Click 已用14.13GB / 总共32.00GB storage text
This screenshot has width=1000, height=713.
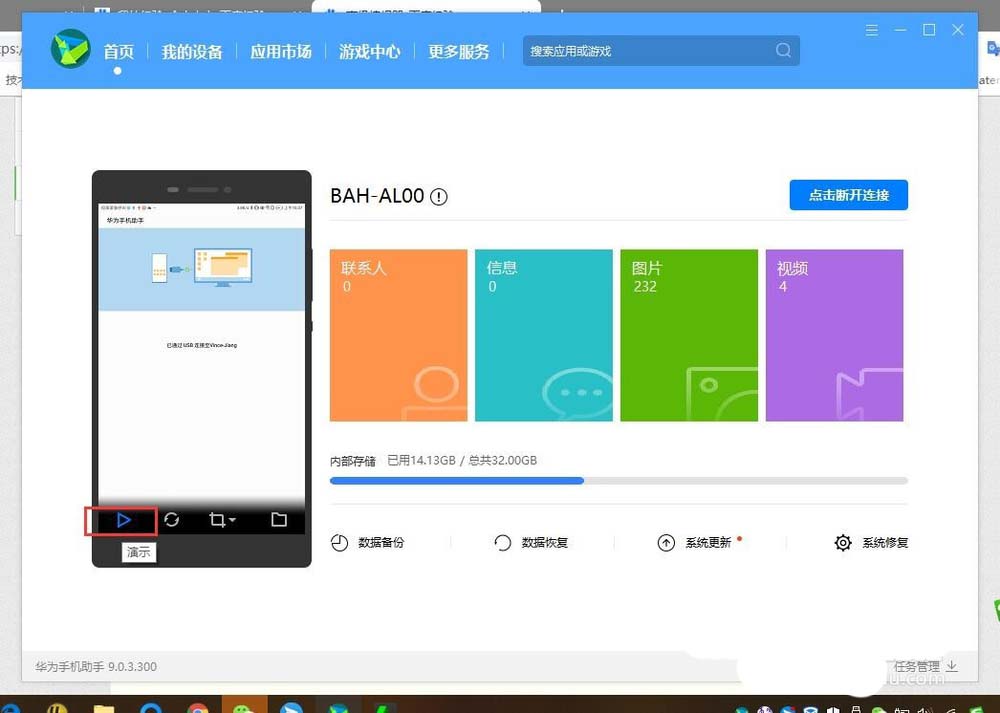coord(462,460)
